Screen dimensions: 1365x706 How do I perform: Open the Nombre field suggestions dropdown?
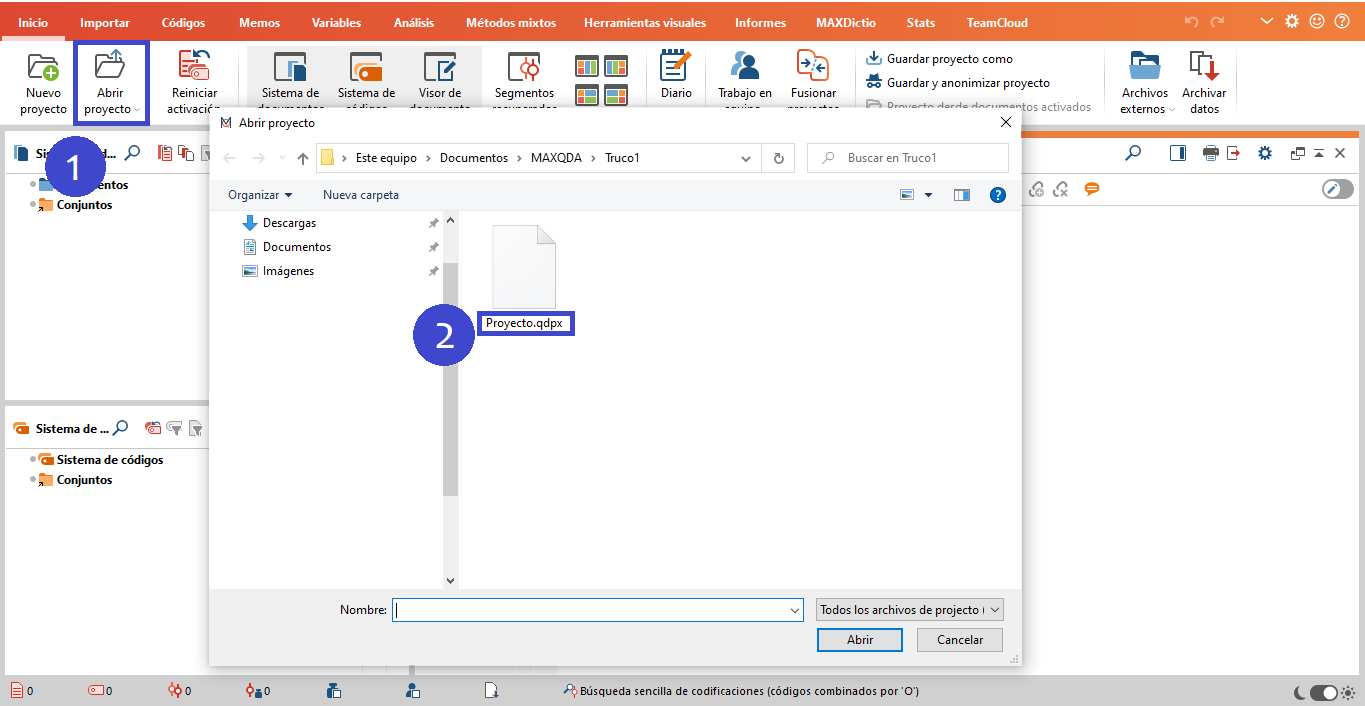coord(795,610)
